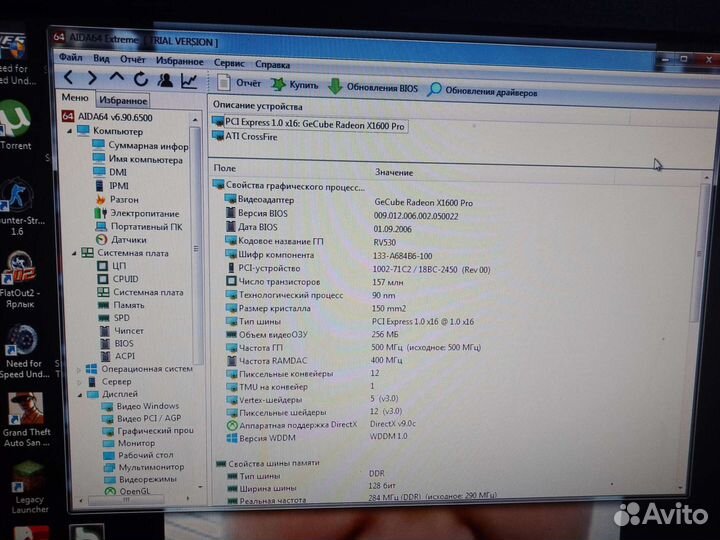Switch to the Меню tab
720x540 pixels.
click(75, 97)
